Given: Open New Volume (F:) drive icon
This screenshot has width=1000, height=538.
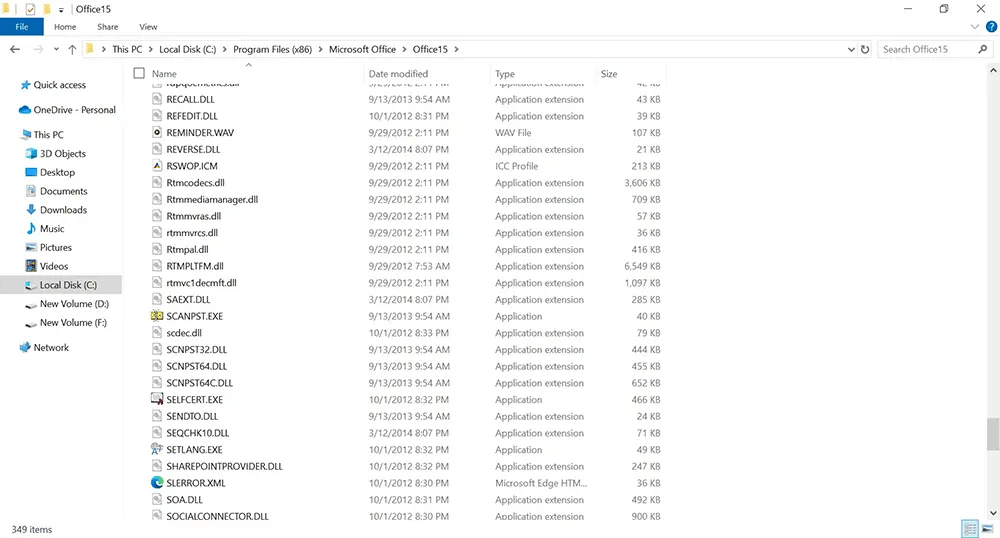Looking at the screenshot, I should click(31, 323).
